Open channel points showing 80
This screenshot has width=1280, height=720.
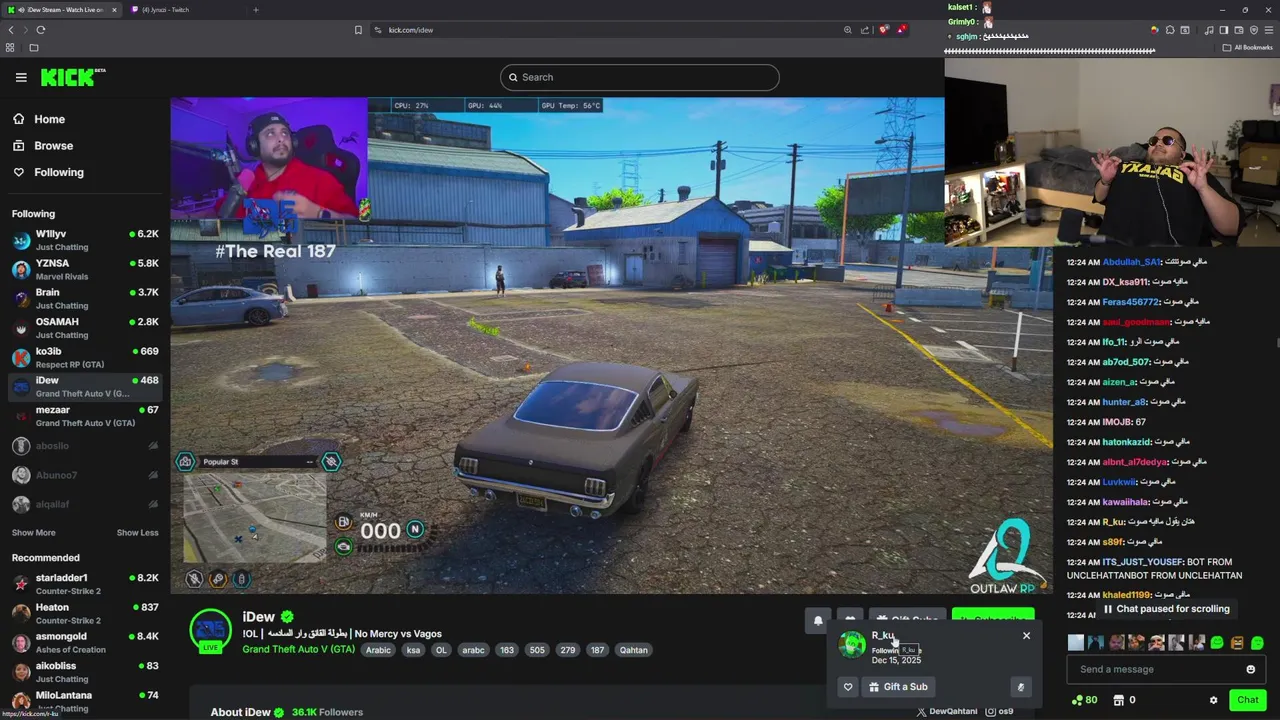pos(1084,700)
